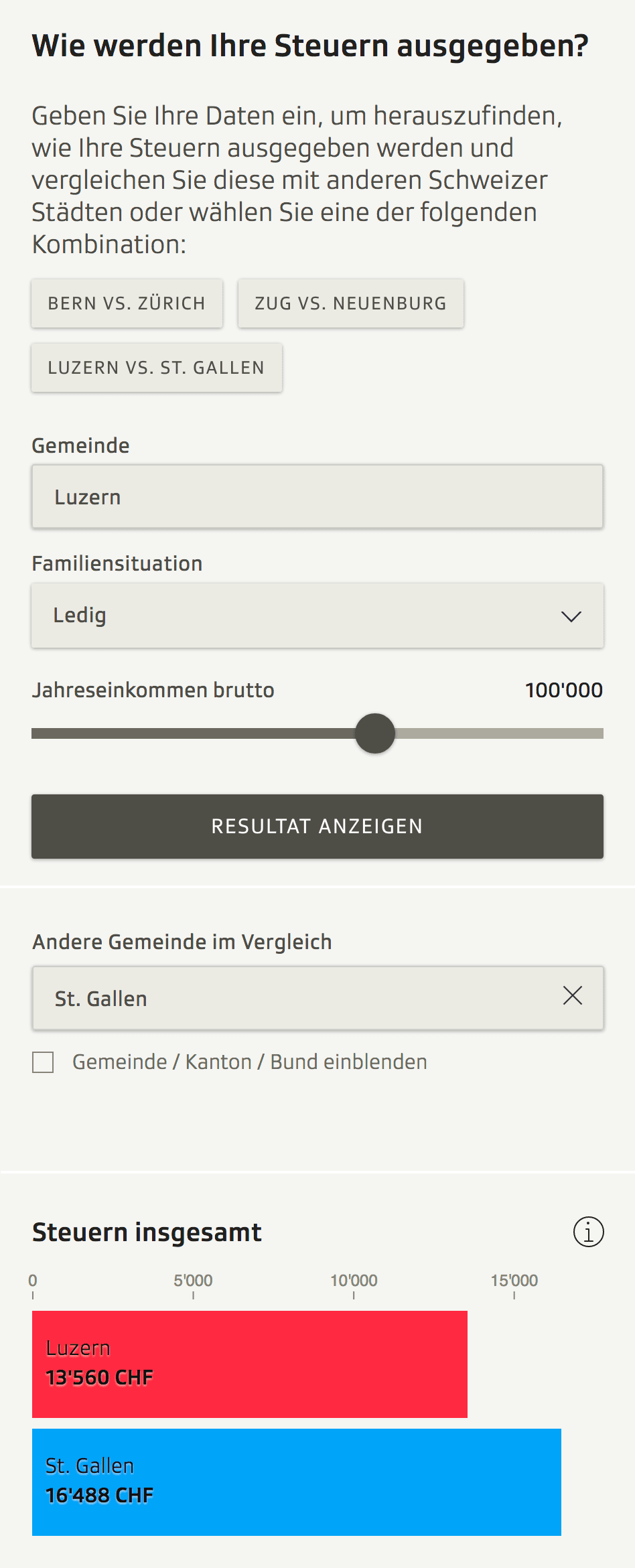
Task: Select the red Luzern tax bar
Action: pyautogui.click(x=250, y=1364)
